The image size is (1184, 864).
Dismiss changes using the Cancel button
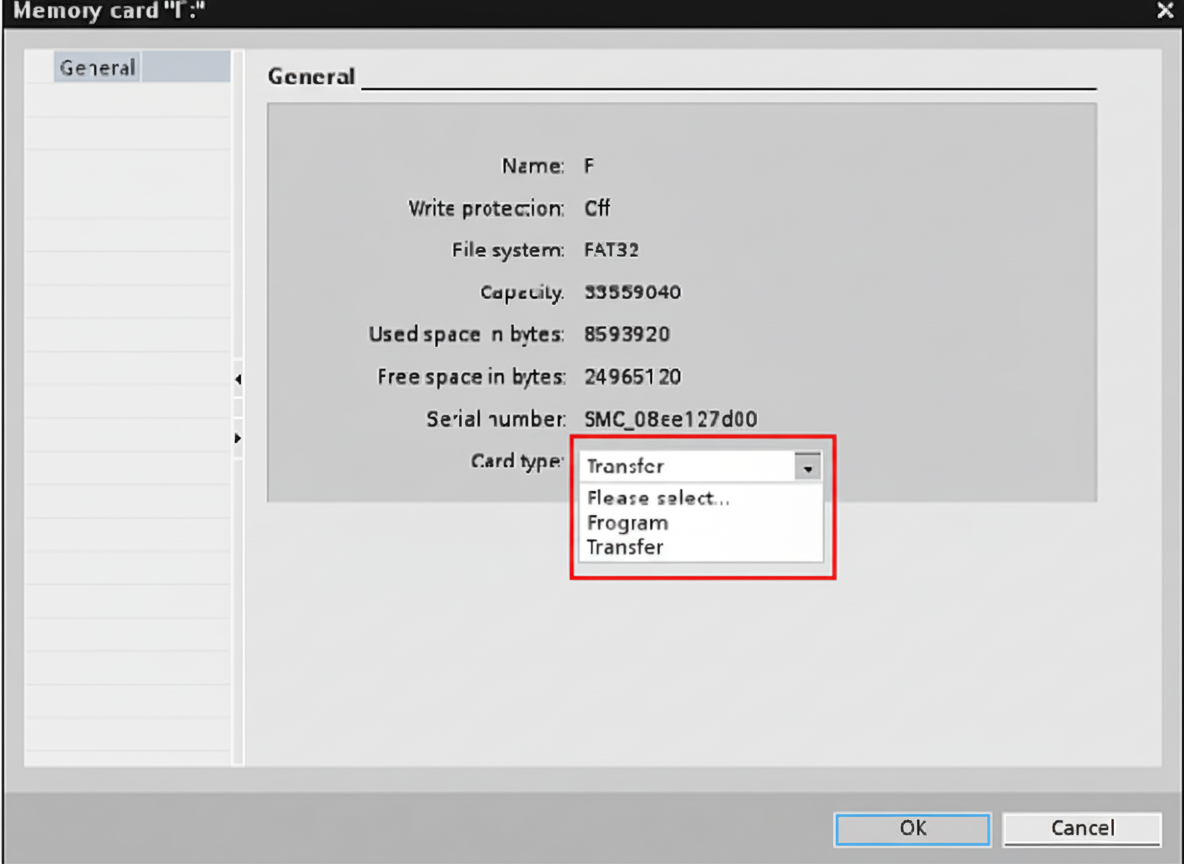point(1082,829)
